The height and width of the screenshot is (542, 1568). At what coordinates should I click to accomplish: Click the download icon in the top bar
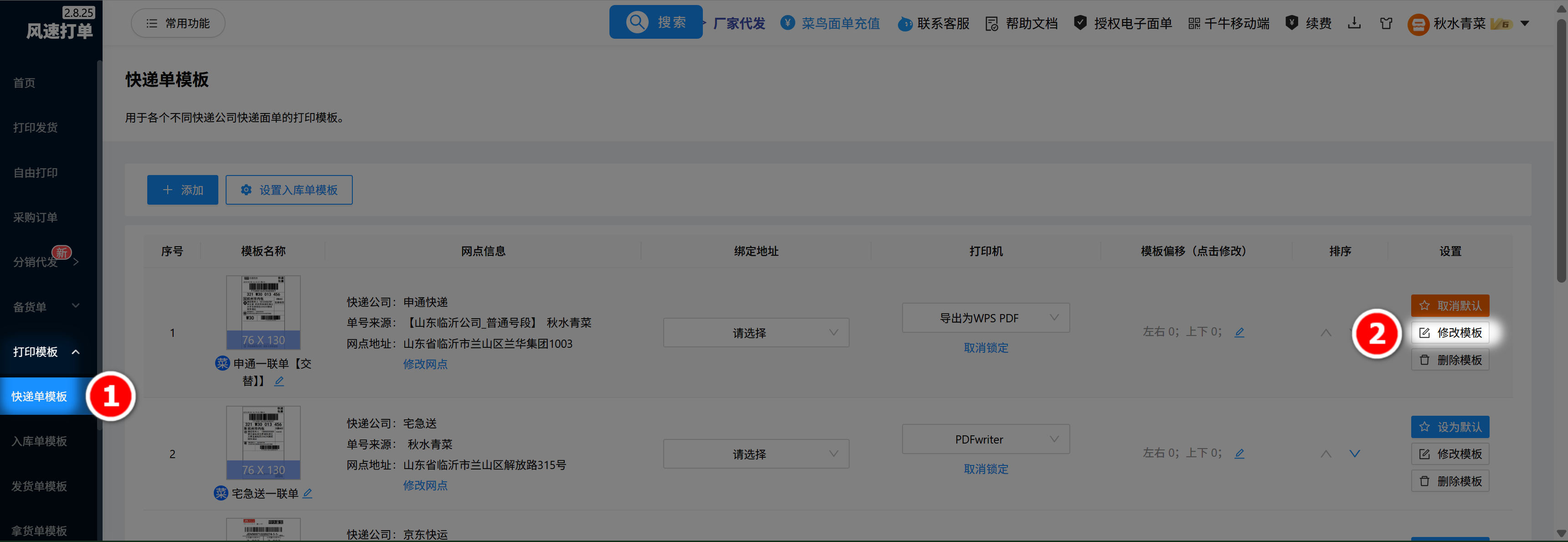(1354, 23)
